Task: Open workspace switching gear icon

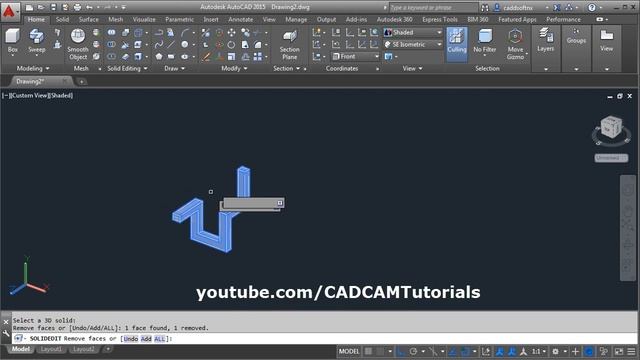Action: pyautogui.click(x=556, y=351)
